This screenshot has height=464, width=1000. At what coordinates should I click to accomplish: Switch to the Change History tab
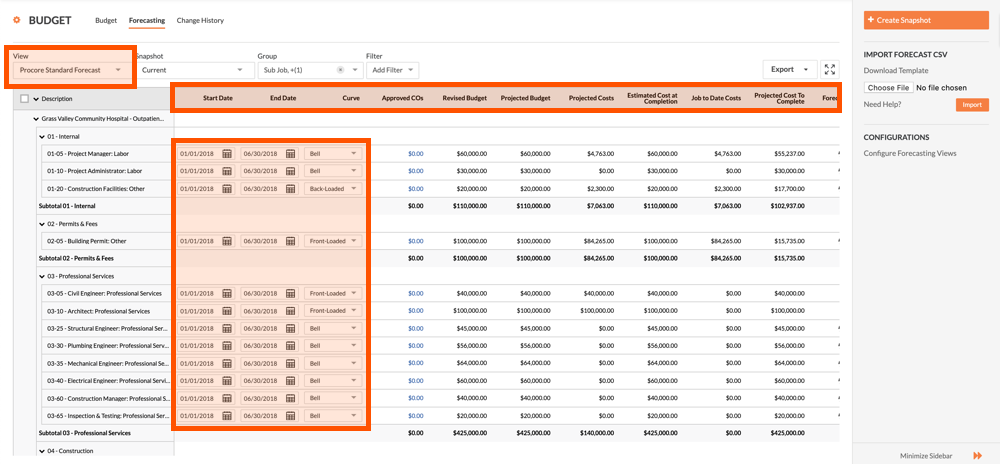click(x=200, y=20)
